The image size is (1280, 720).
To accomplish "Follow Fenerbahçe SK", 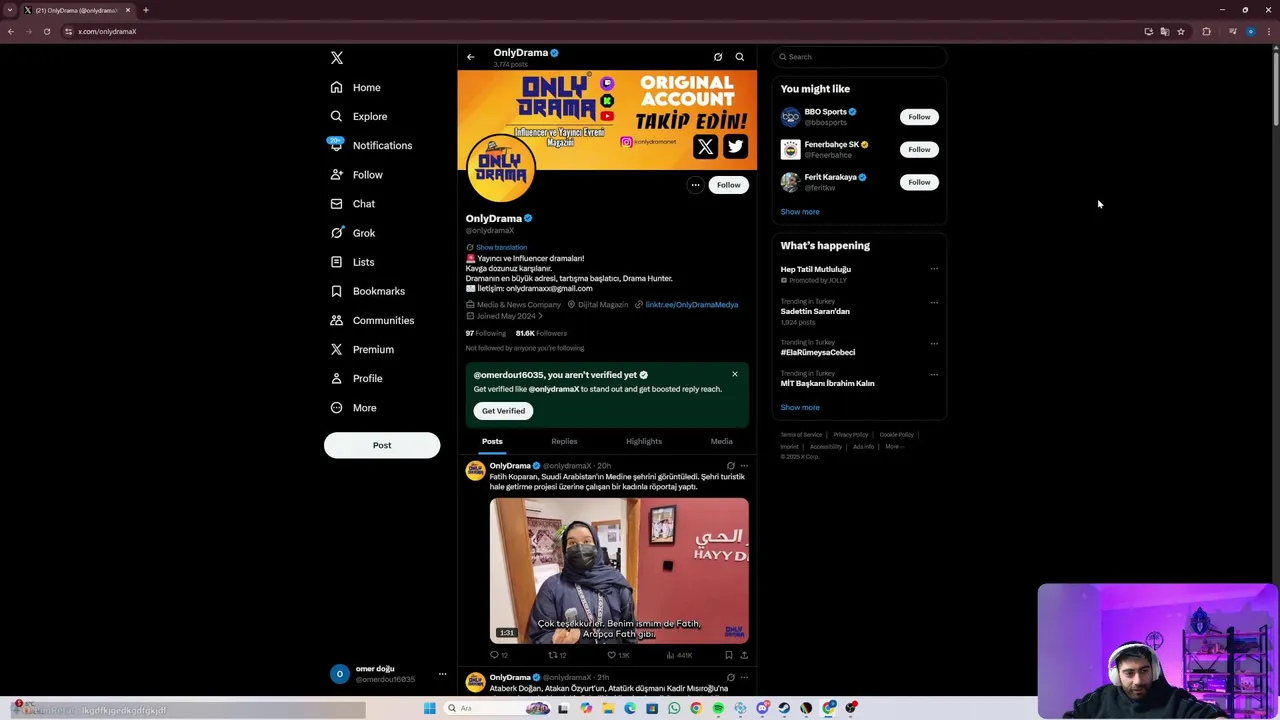I will point(919,150).
